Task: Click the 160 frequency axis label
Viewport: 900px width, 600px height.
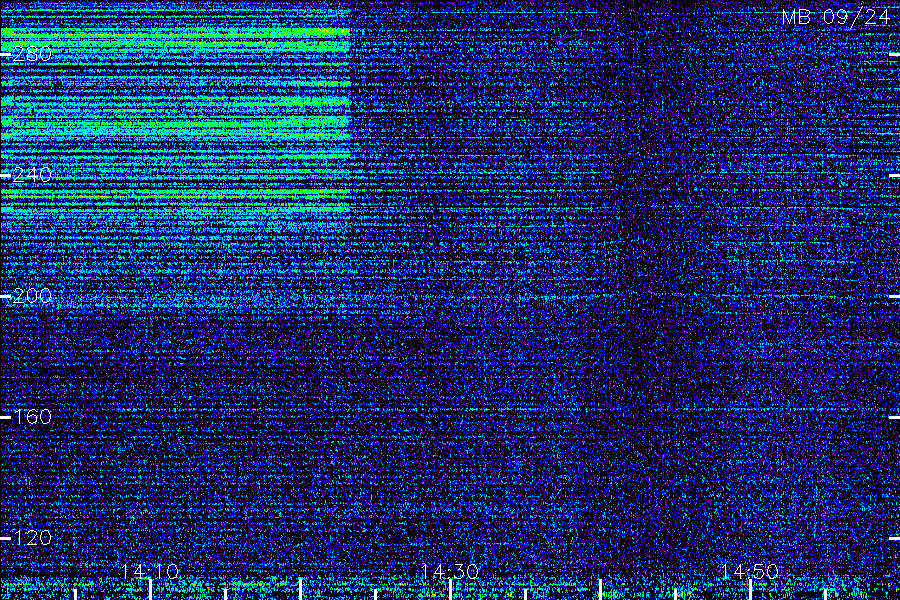Action: [x=32, y=417]
